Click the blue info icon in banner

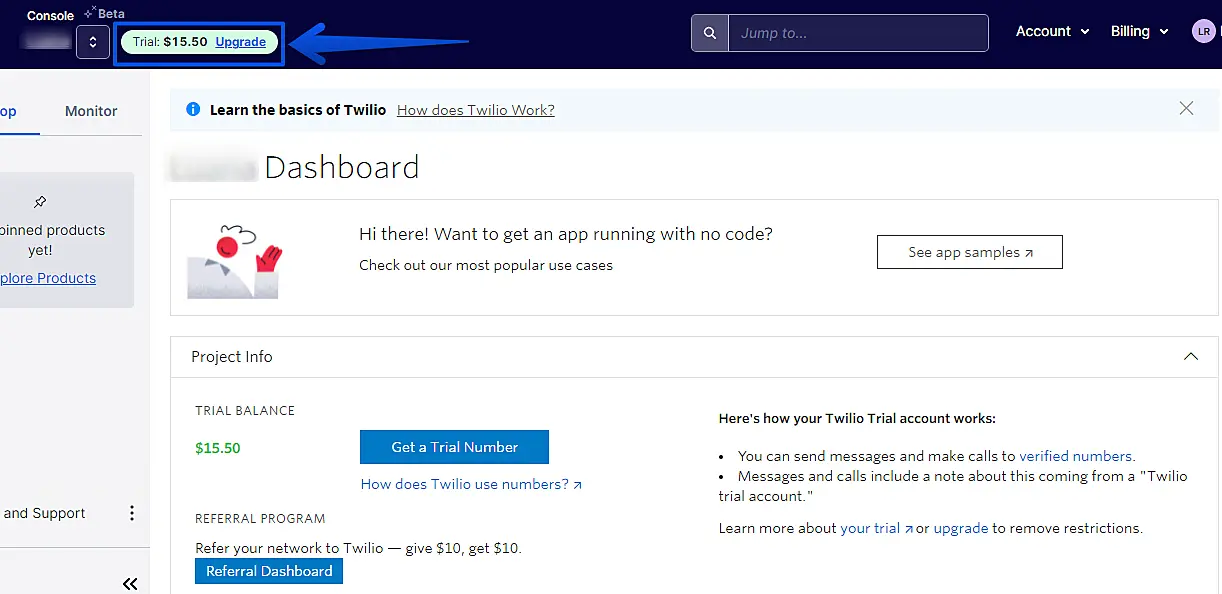pos(193,110)
